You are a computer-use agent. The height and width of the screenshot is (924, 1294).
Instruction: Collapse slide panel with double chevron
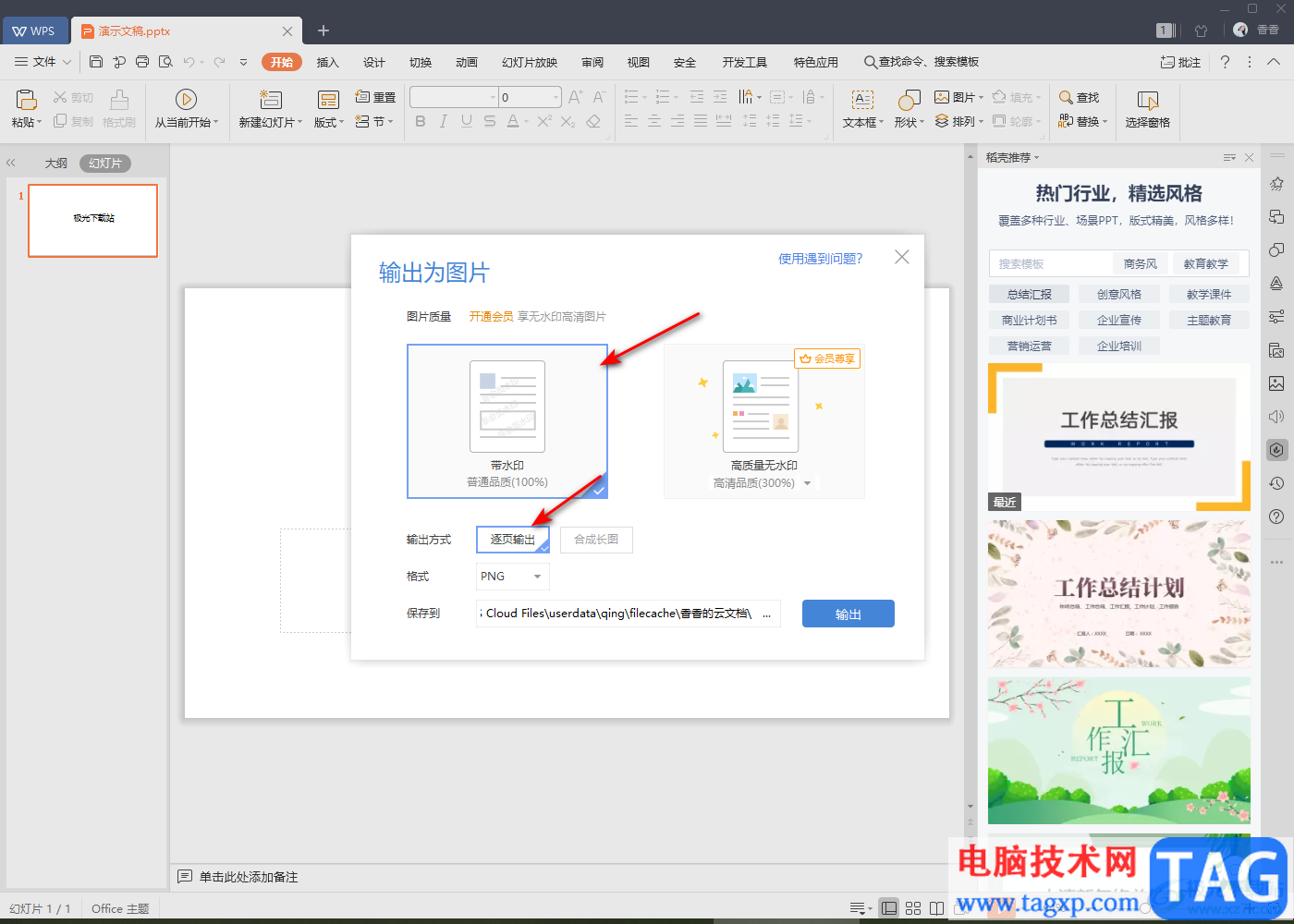[x=11, y=163]
